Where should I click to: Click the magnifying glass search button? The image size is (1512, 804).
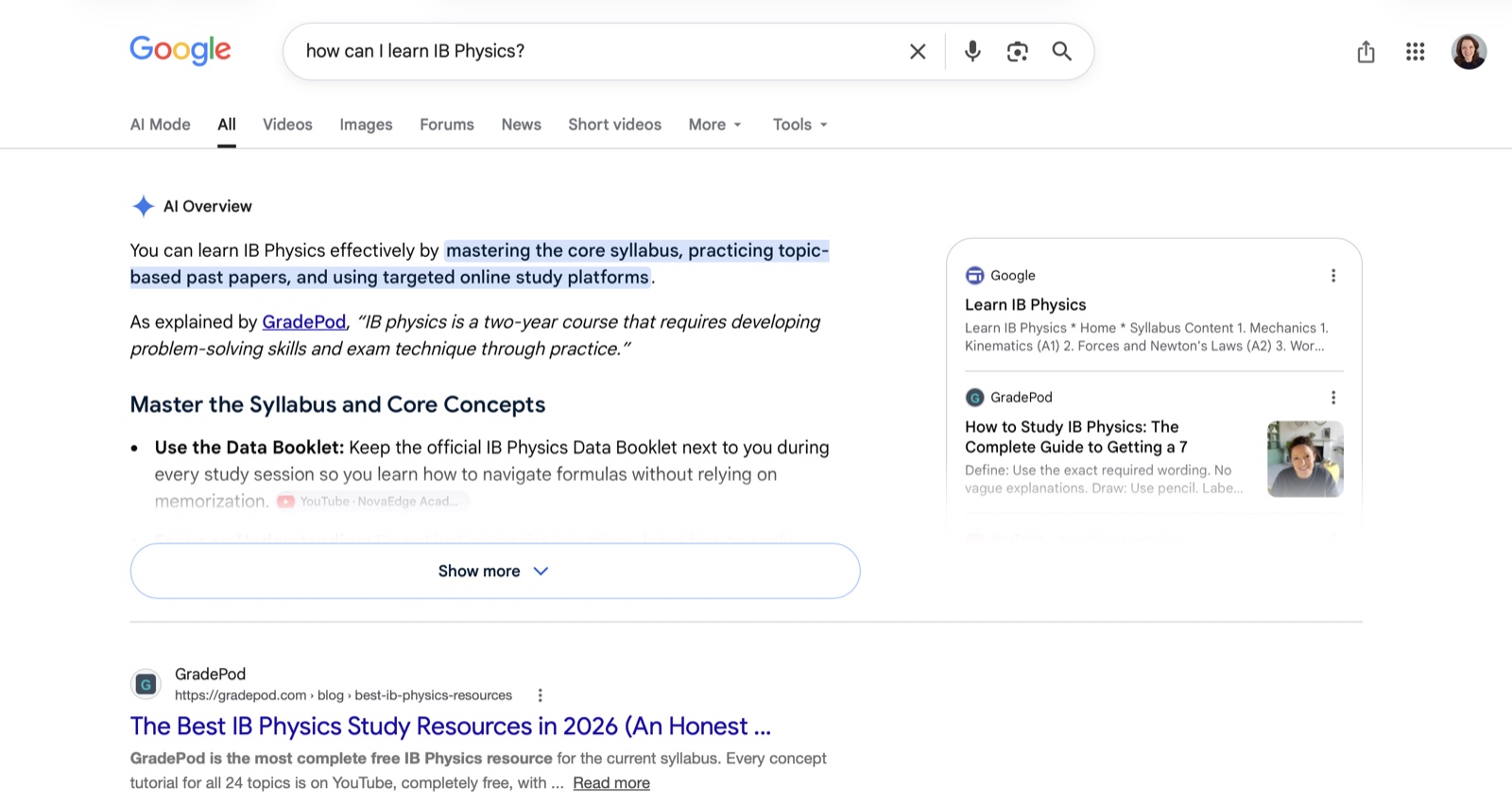coord(1062,51)
